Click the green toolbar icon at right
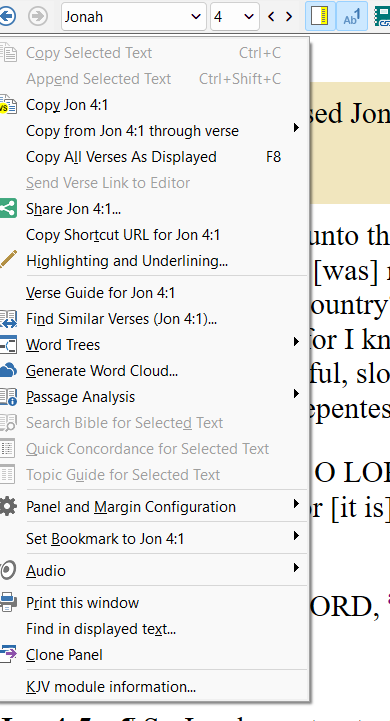 click(382, 16)
